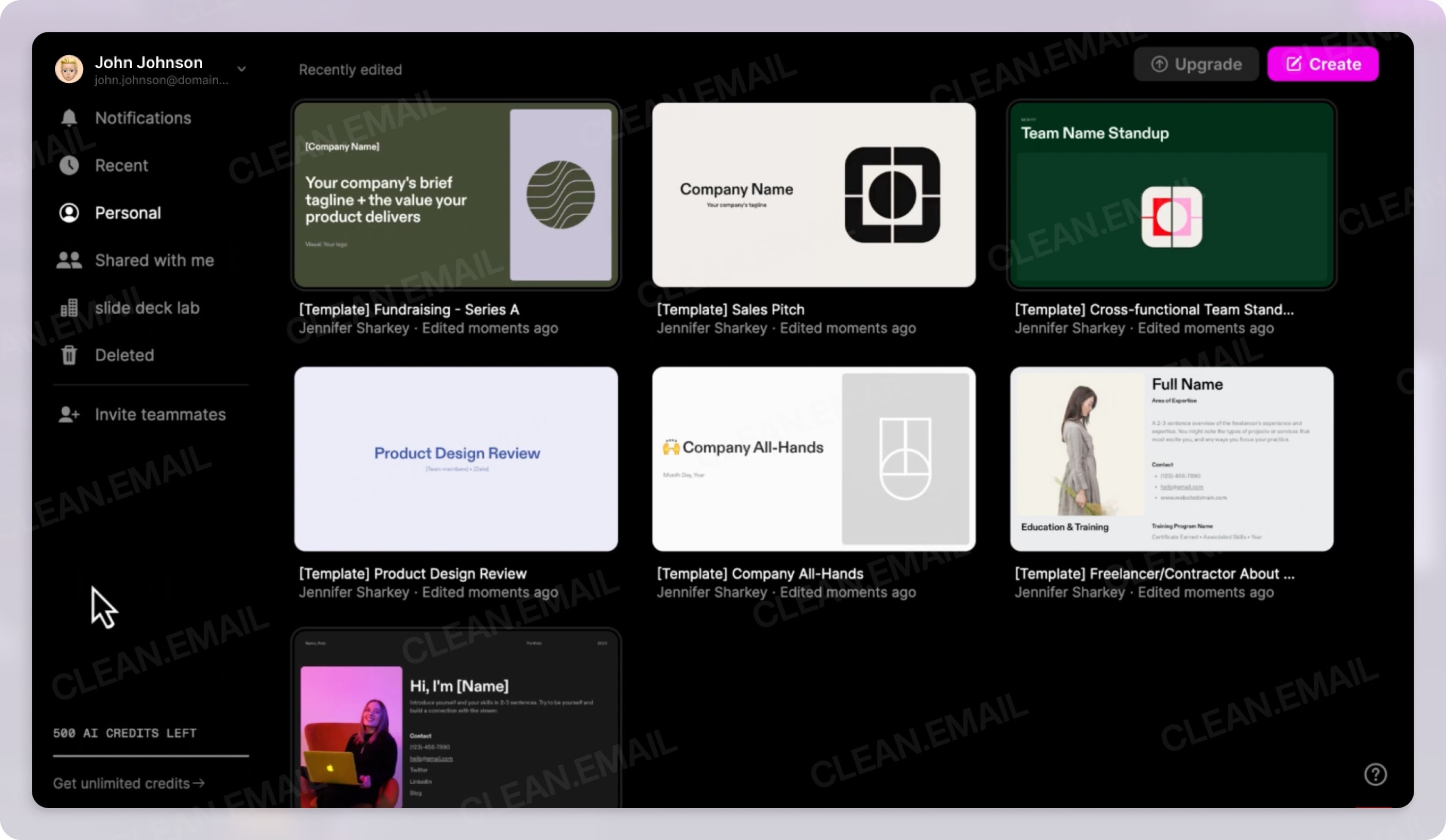Follow the Get unlimited credits link
This screenshot has width=1446, height=840.
point(129,783)
